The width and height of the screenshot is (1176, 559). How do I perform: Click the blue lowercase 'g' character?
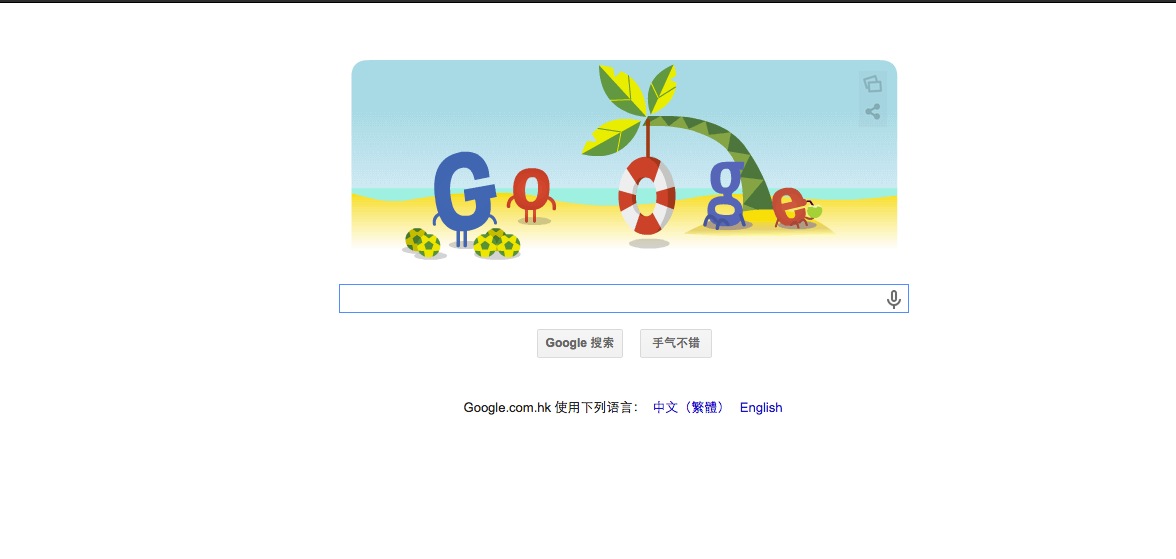click(726, 195)
